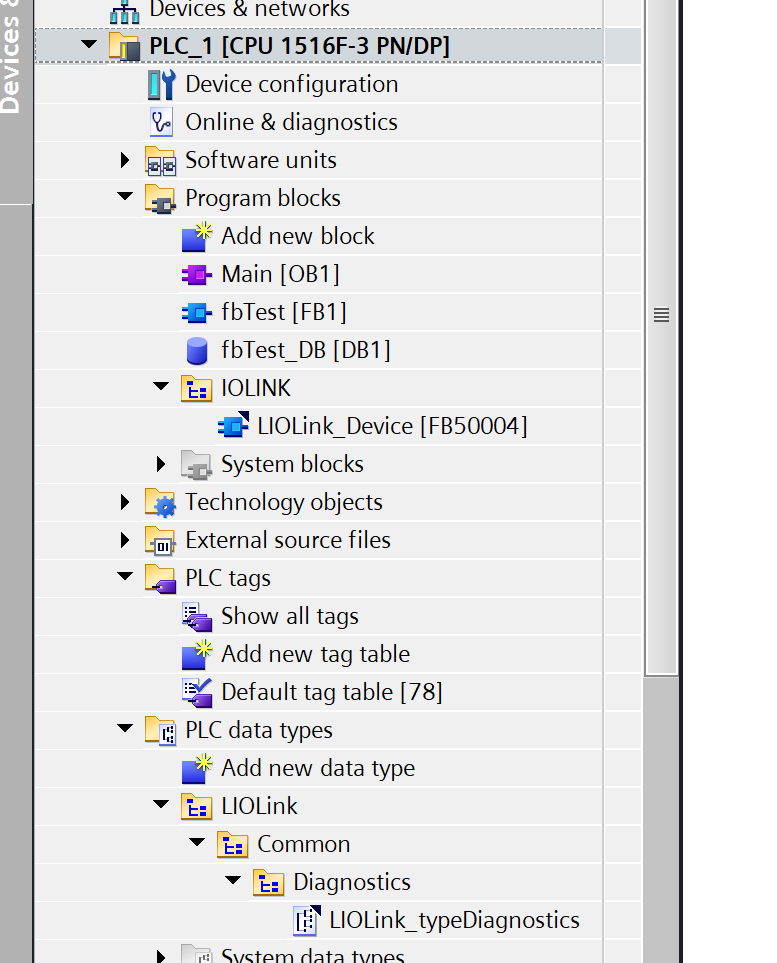
Task: Click the Show all tags icon
Action: [197, 617]
